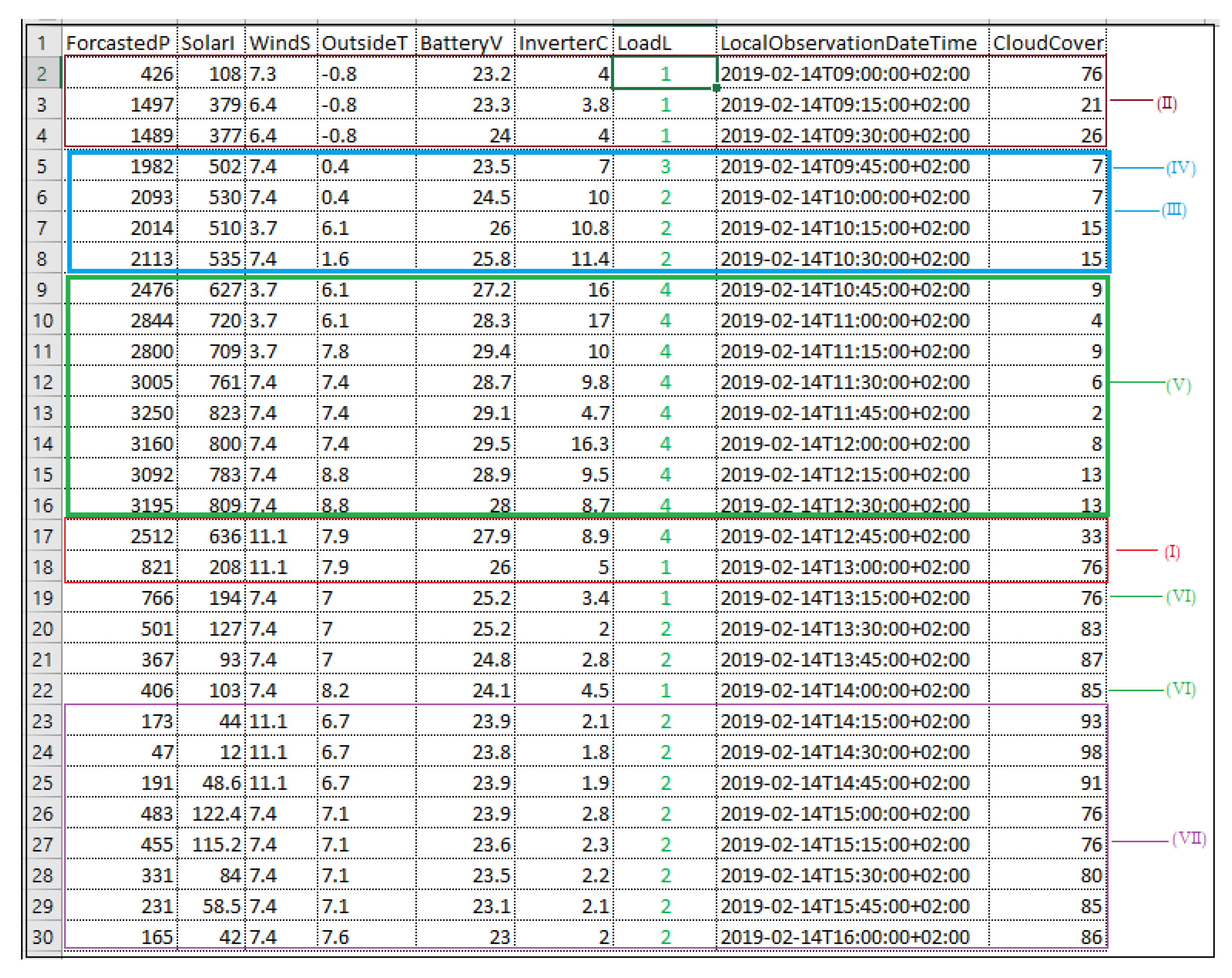Image resolution: width=1232 pixels, height=978 pixels.
Task: Click the ForcastedP header cell
Action: point(119,43)
